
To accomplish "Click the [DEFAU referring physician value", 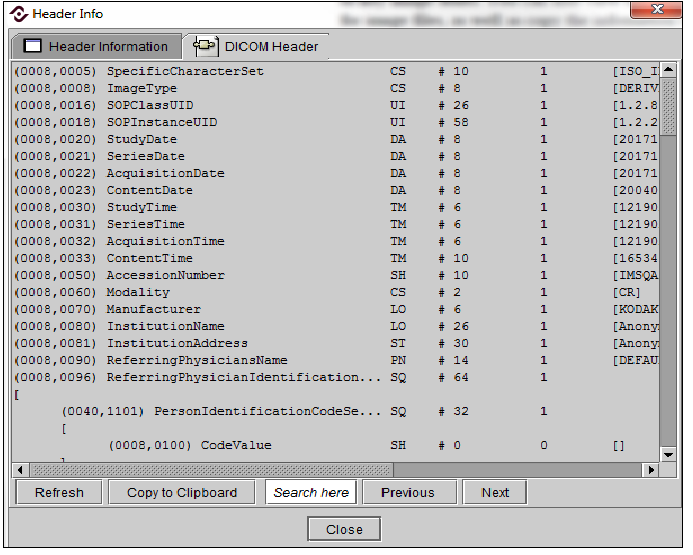I will pos(636,361).
